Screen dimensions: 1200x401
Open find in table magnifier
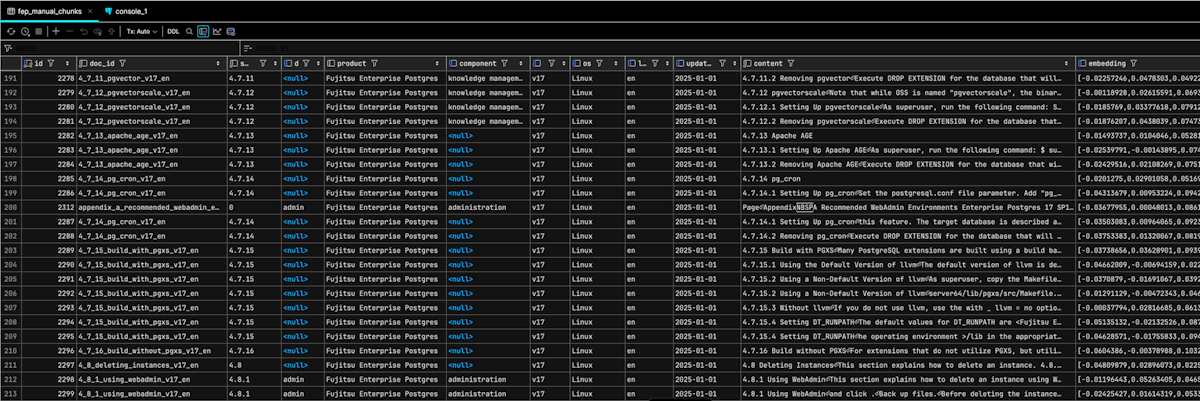coord(190,31)
